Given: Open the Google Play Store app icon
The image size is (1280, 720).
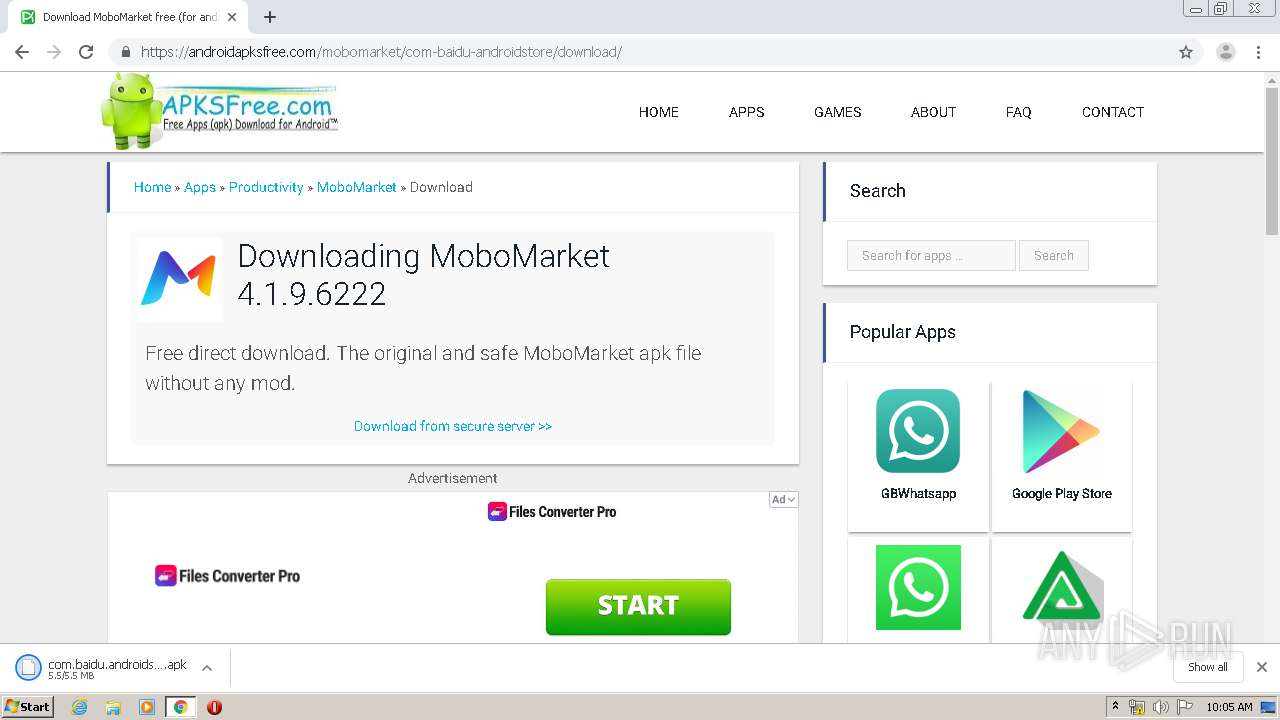Looking at the screenshot, I should [1061, 431].
